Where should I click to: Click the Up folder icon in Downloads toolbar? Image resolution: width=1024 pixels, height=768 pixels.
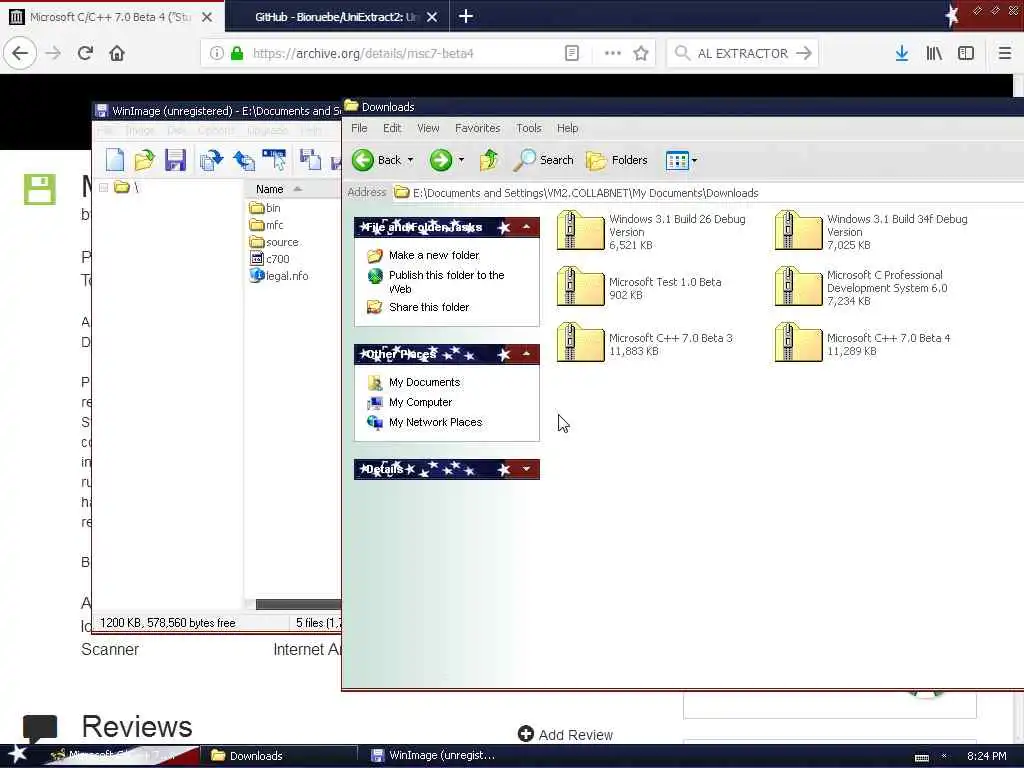pos(488,160)
